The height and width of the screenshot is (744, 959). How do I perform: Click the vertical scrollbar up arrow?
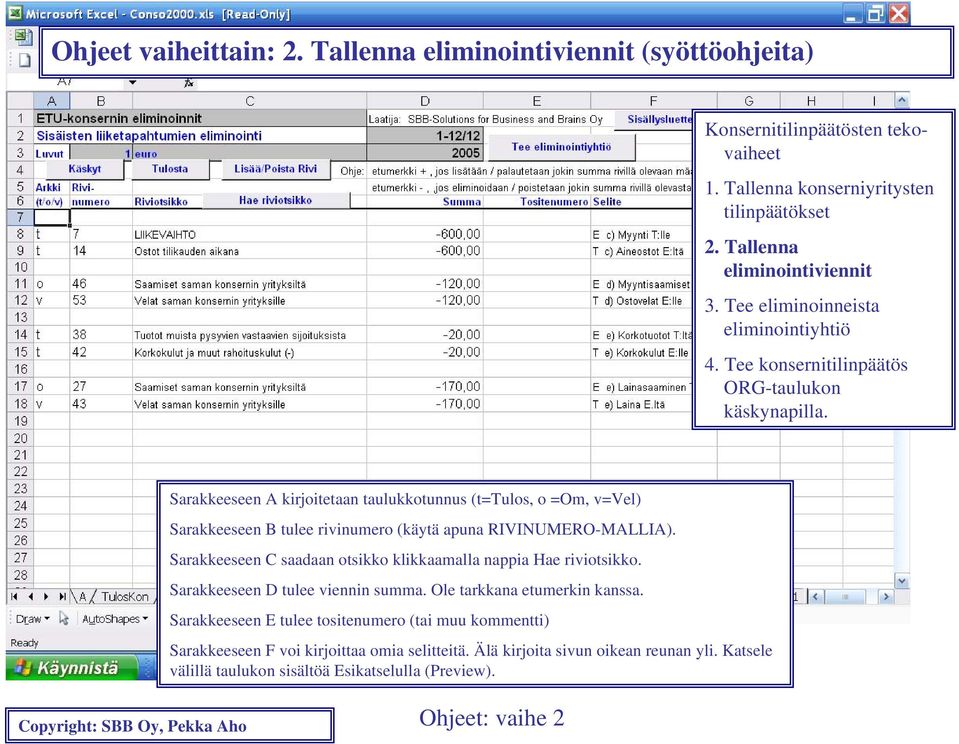(x=901, y=100)
